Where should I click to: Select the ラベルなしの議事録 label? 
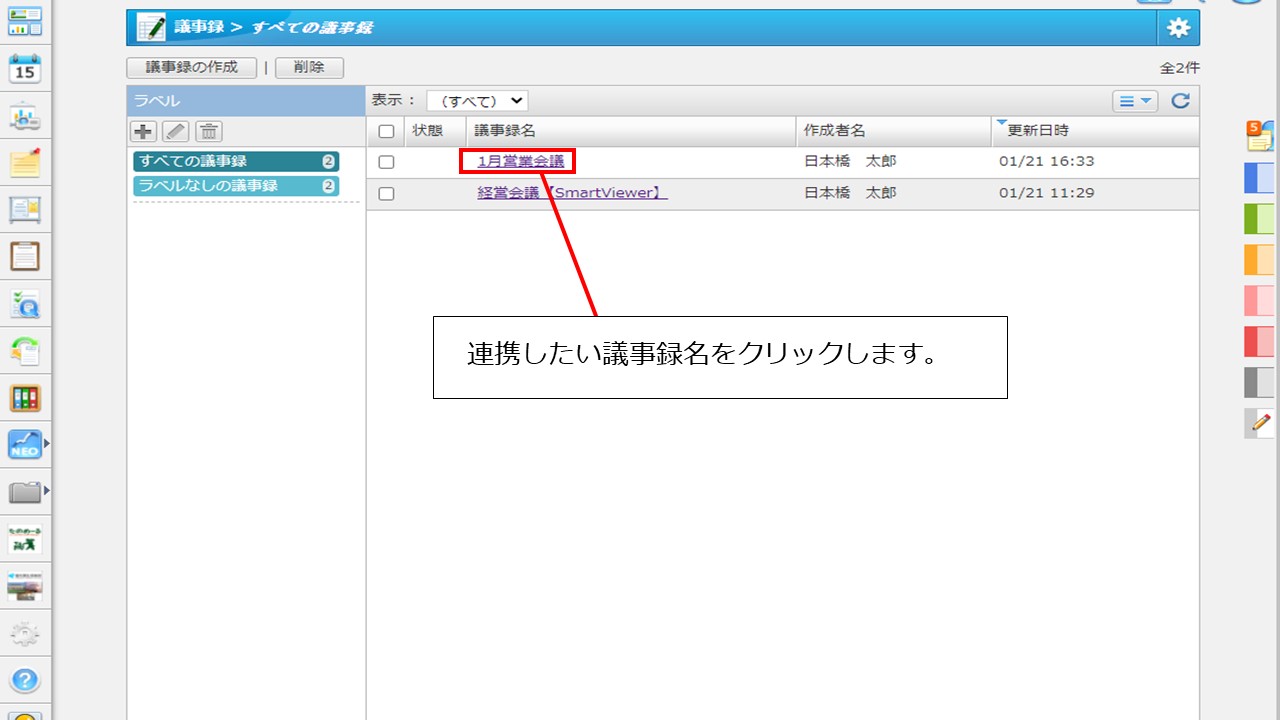click(x=236, y=186)
